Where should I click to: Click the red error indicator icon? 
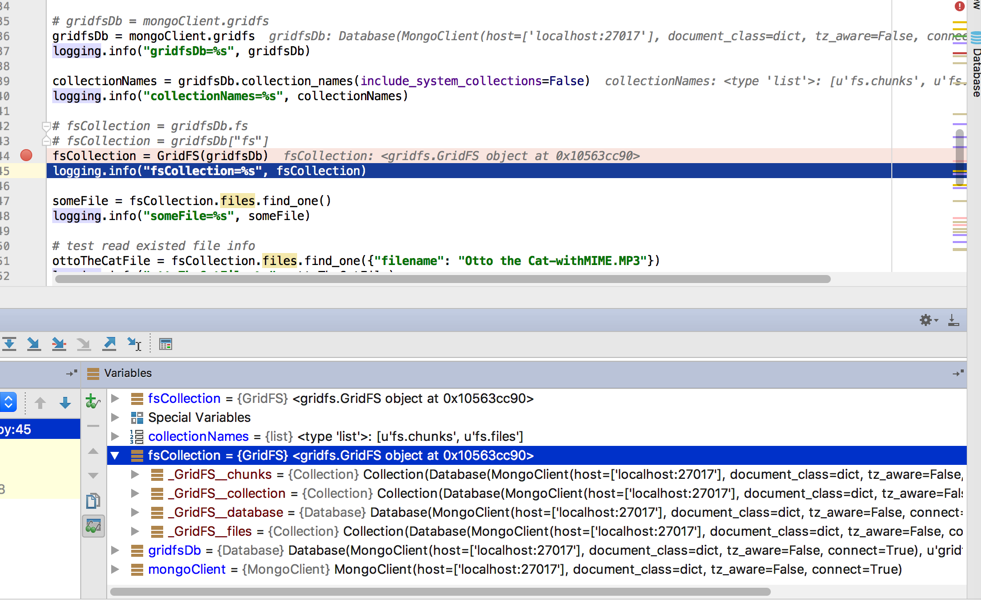tap(959, 6)
